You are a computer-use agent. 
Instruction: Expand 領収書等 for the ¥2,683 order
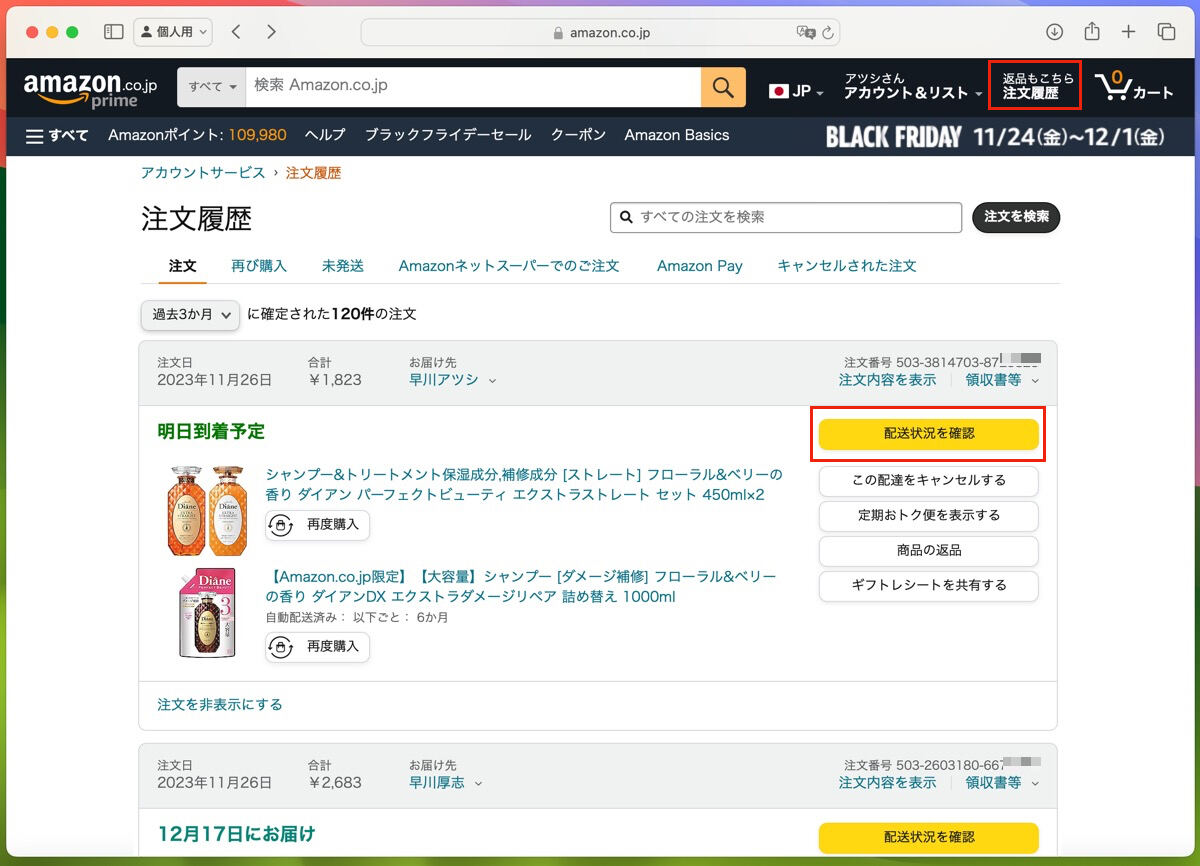[1003, 783]
